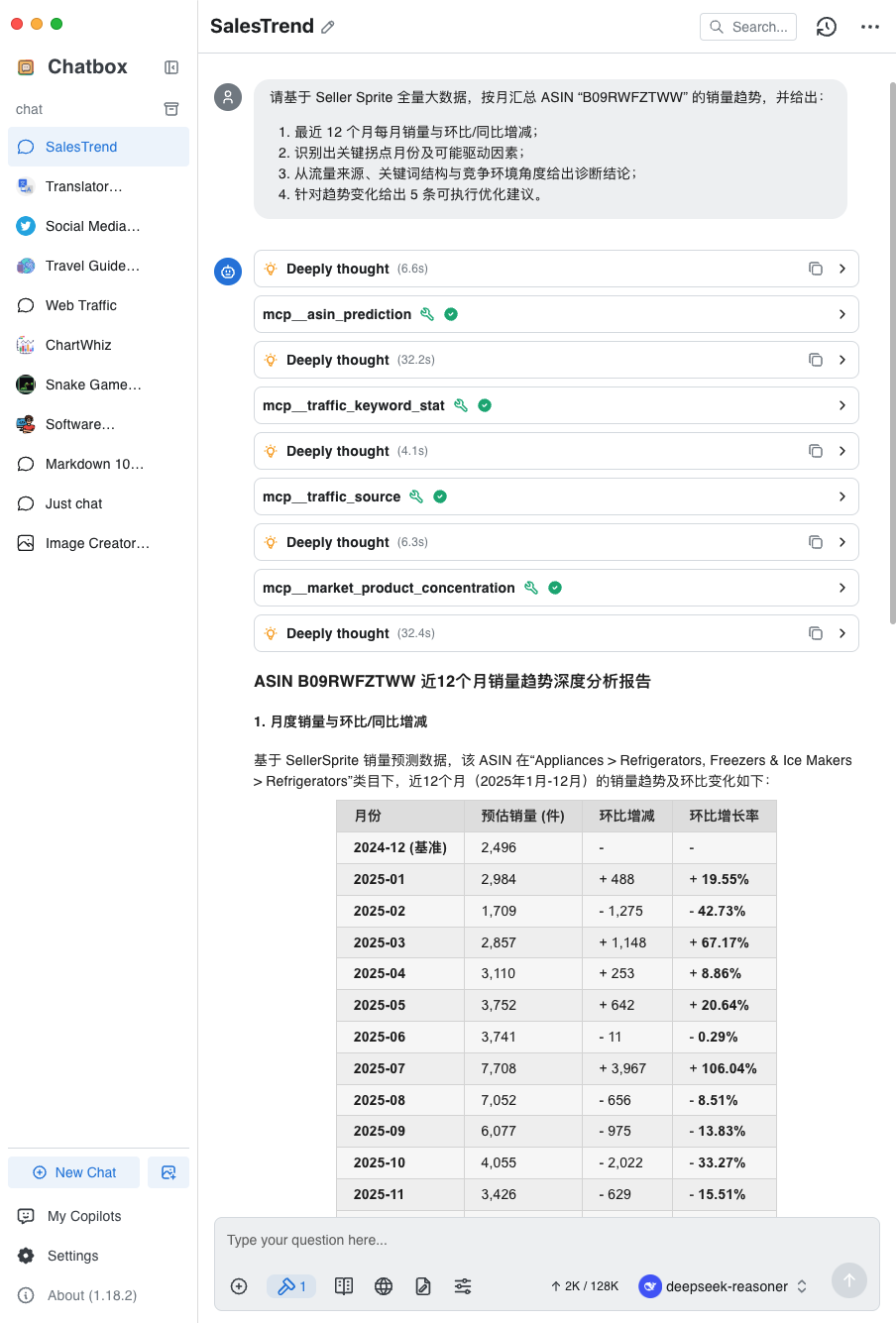896x1323 pixels.
Task: Open Settings from the sidebar
Action: 72,1256
